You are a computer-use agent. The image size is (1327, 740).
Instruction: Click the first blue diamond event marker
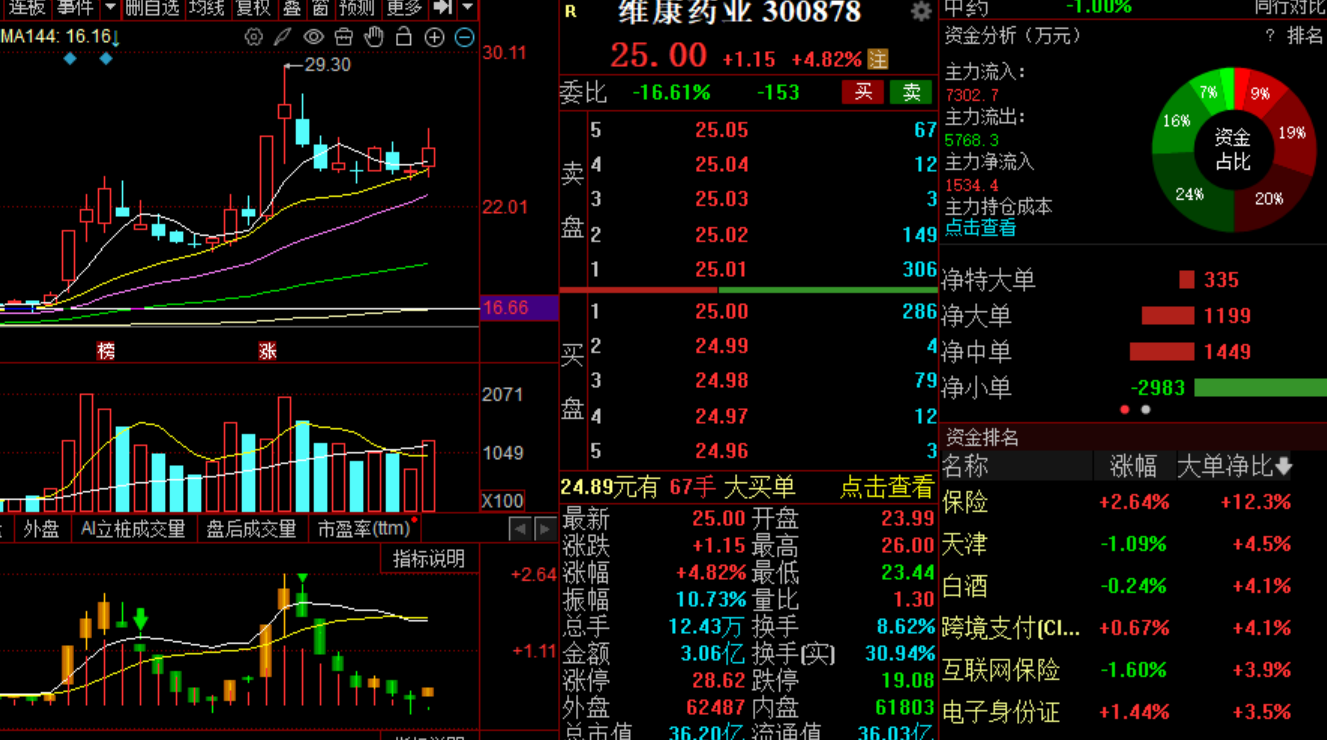coord(70,59)
